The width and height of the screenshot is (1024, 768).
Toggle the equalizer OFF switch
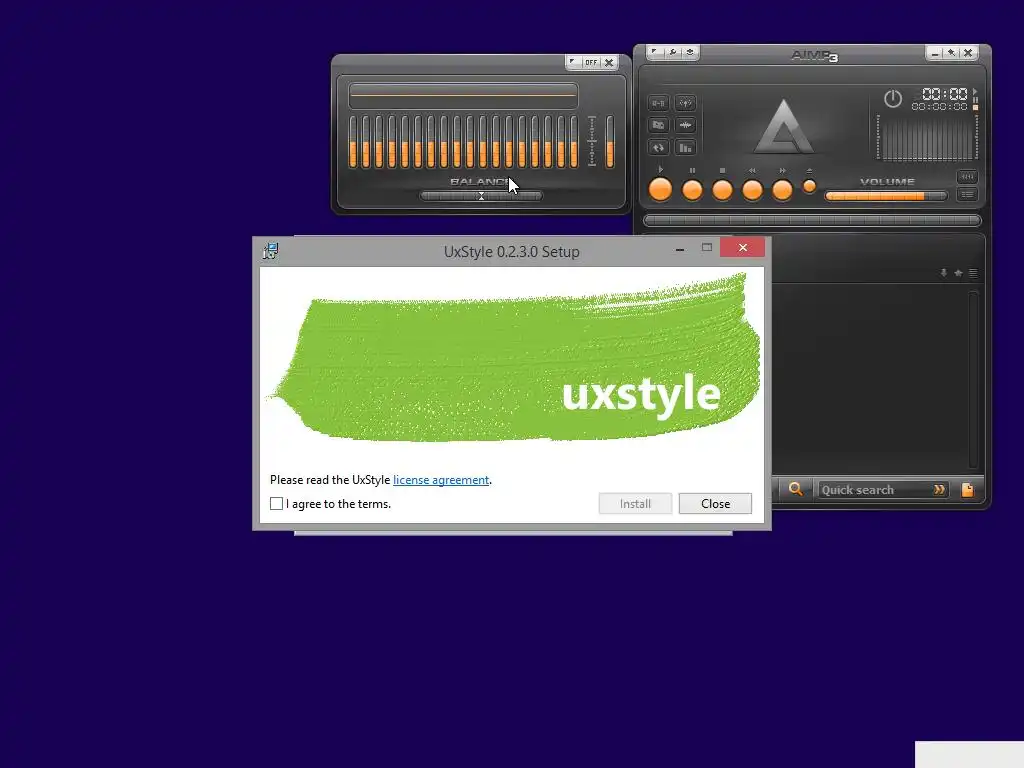tap(591, 63)
